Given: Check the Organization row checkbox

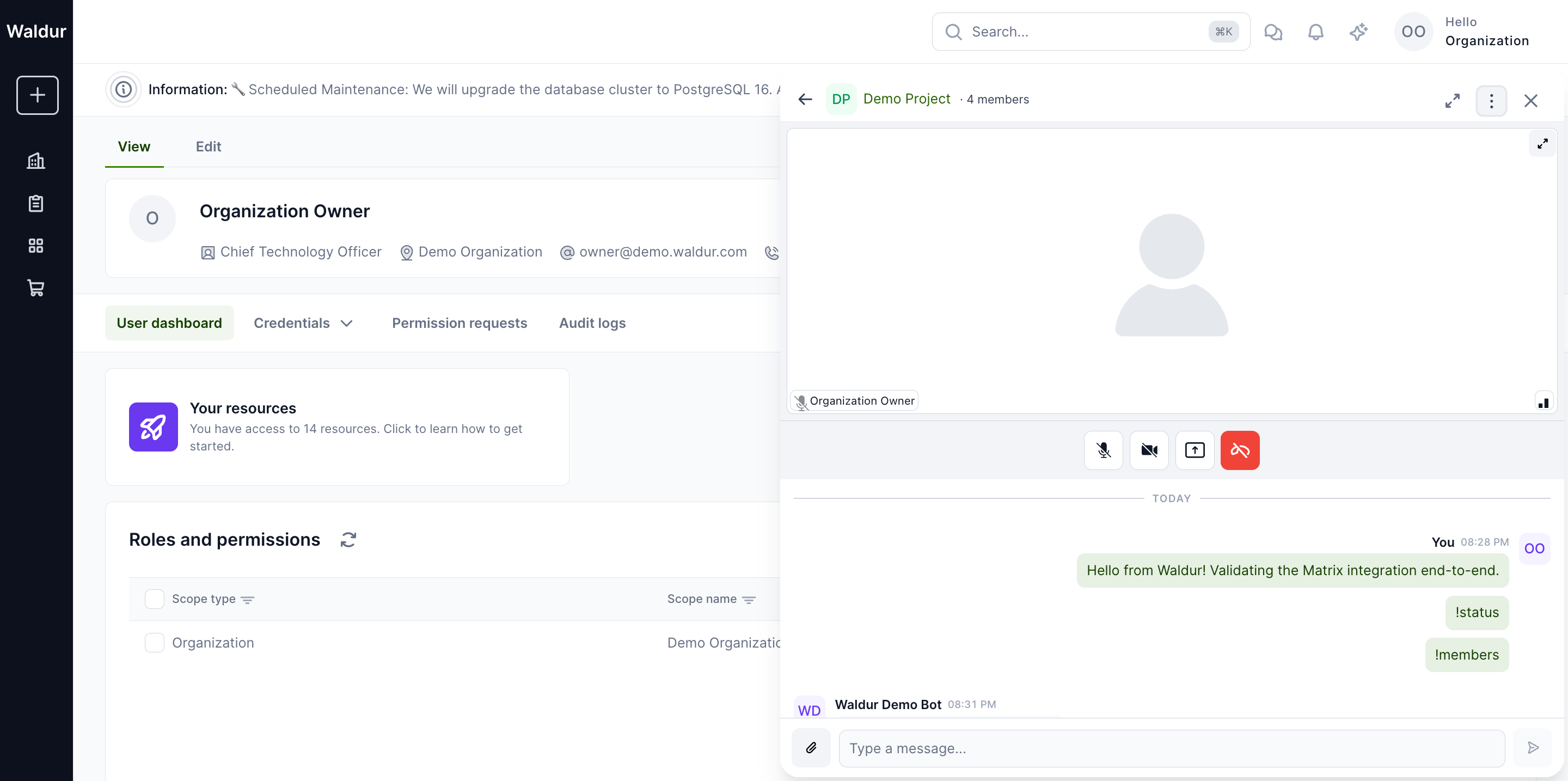Looking at the screenshot, I should point(155,643).
